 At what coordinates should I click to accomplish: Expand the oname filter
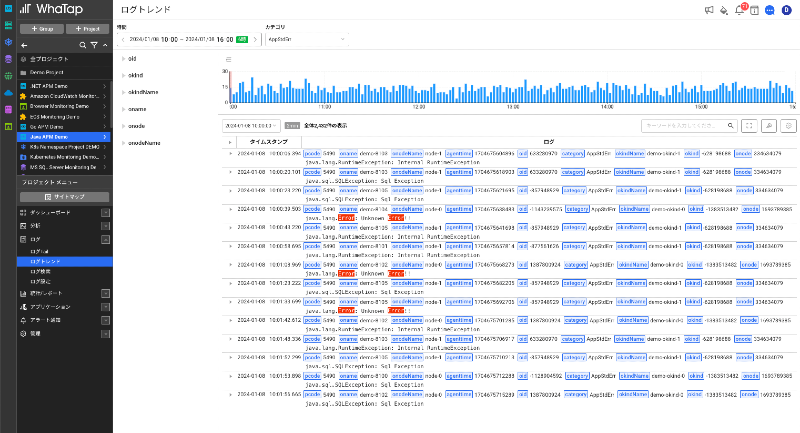[123, 109]
